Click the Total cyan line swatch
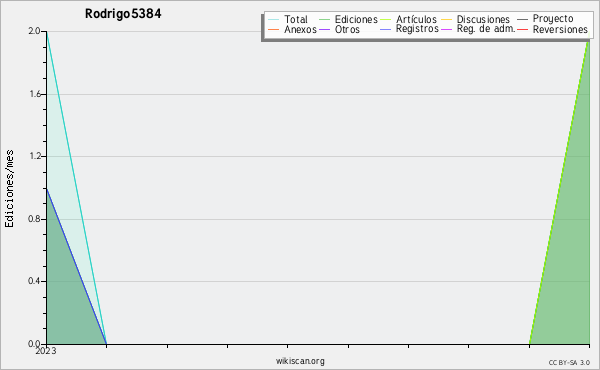 click(273, 20)
